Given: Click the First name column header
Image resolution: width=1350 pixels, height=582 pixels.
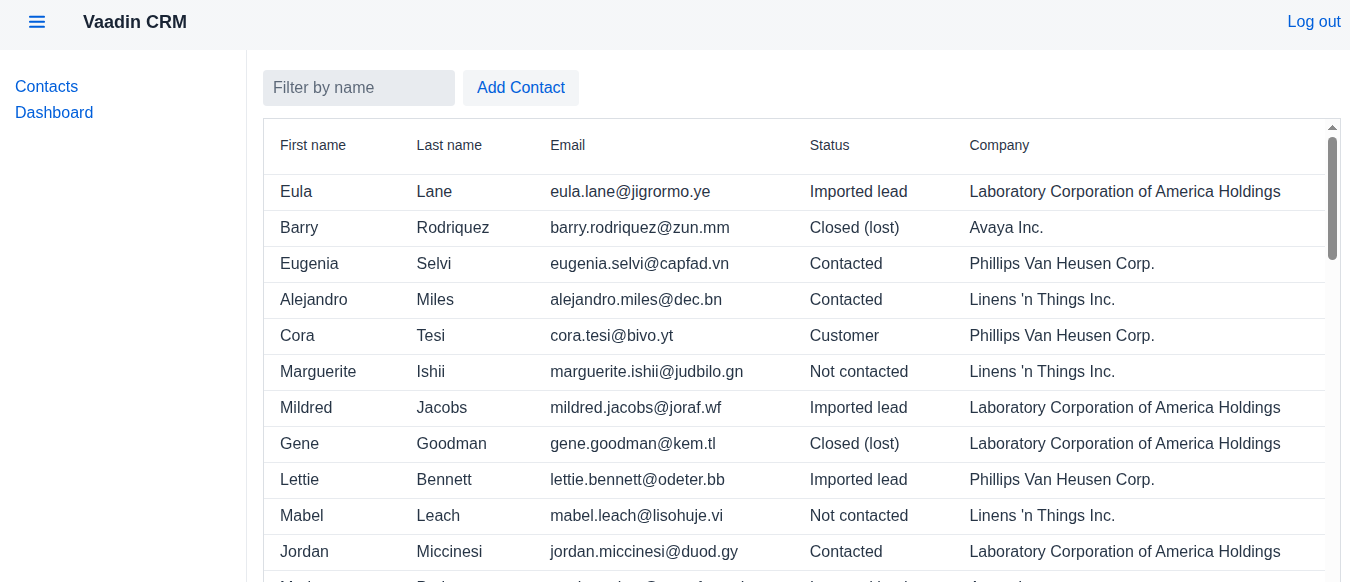Looking at the screenshot, I should tap(313, 145).
